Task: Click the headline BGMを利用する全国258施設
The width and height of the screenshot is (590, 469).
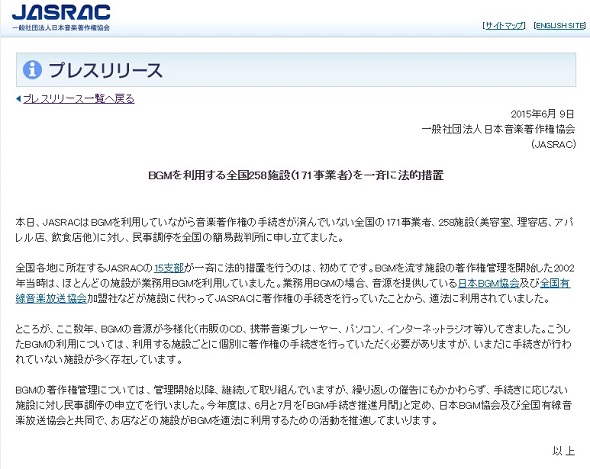Action: 296,175
